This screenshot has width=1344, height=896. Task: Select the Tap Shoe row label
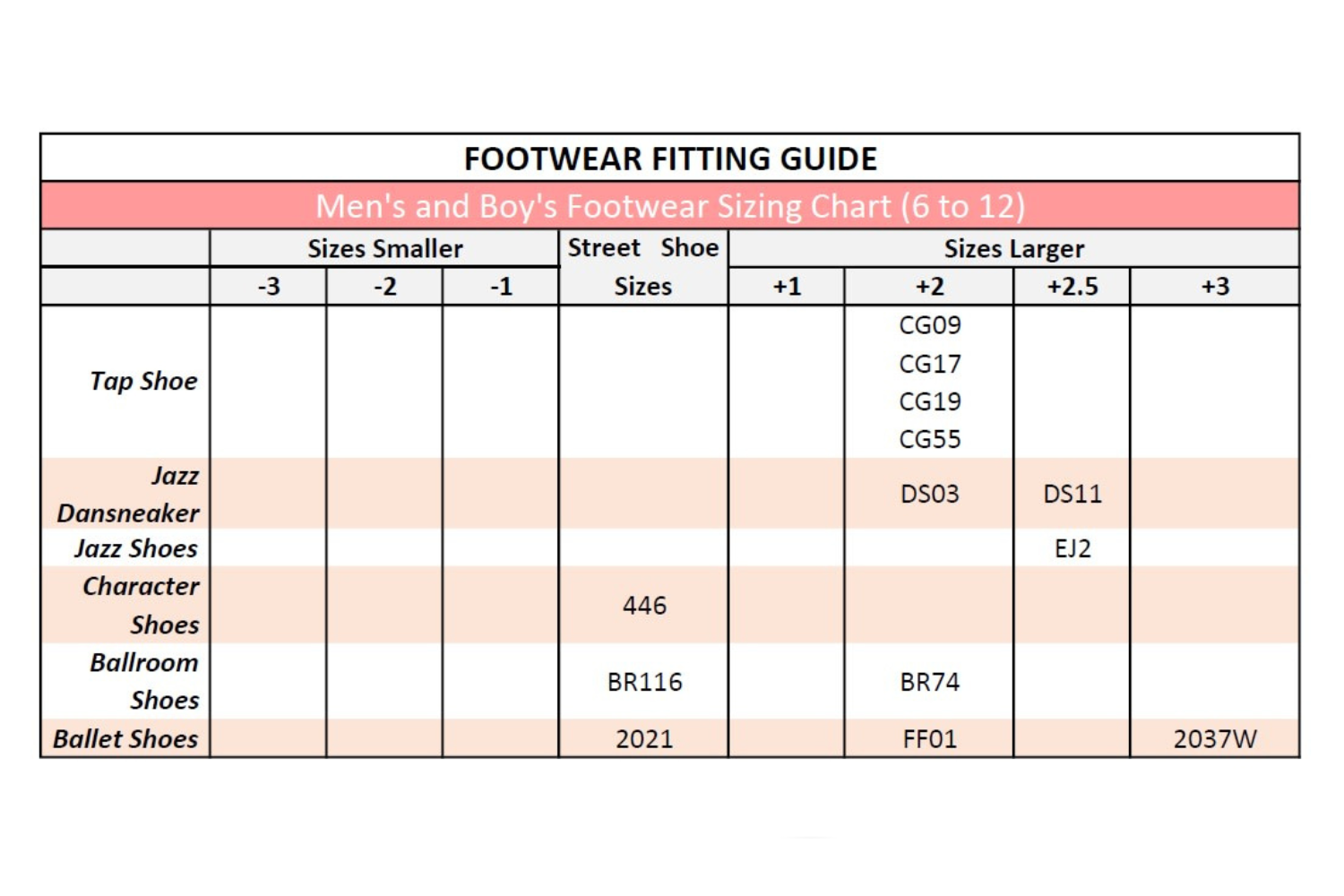click(143, 382)
